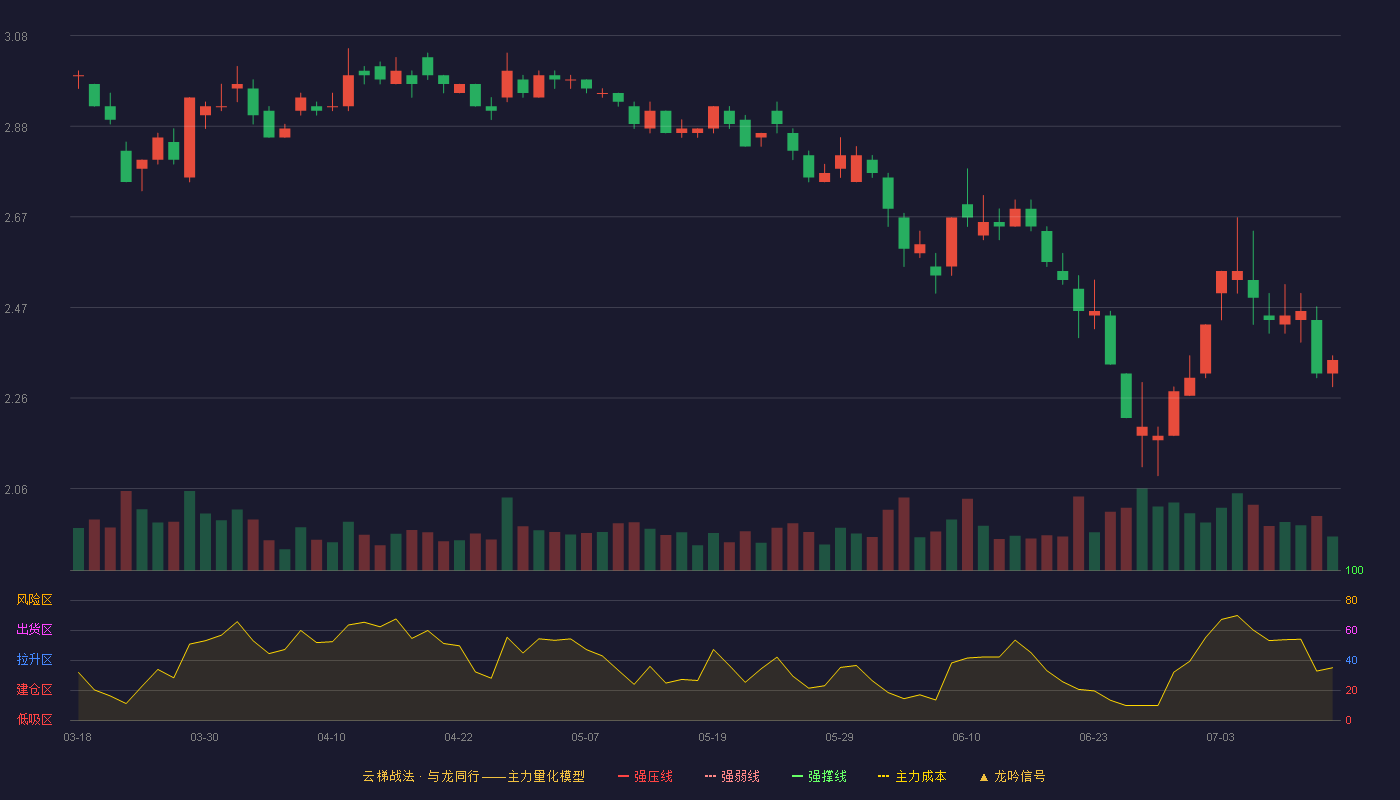1400x800 pixels.
Task: Click the 龙吟信号 triangle legend icon
Action: pyautogui.click(x=984, y=777)
